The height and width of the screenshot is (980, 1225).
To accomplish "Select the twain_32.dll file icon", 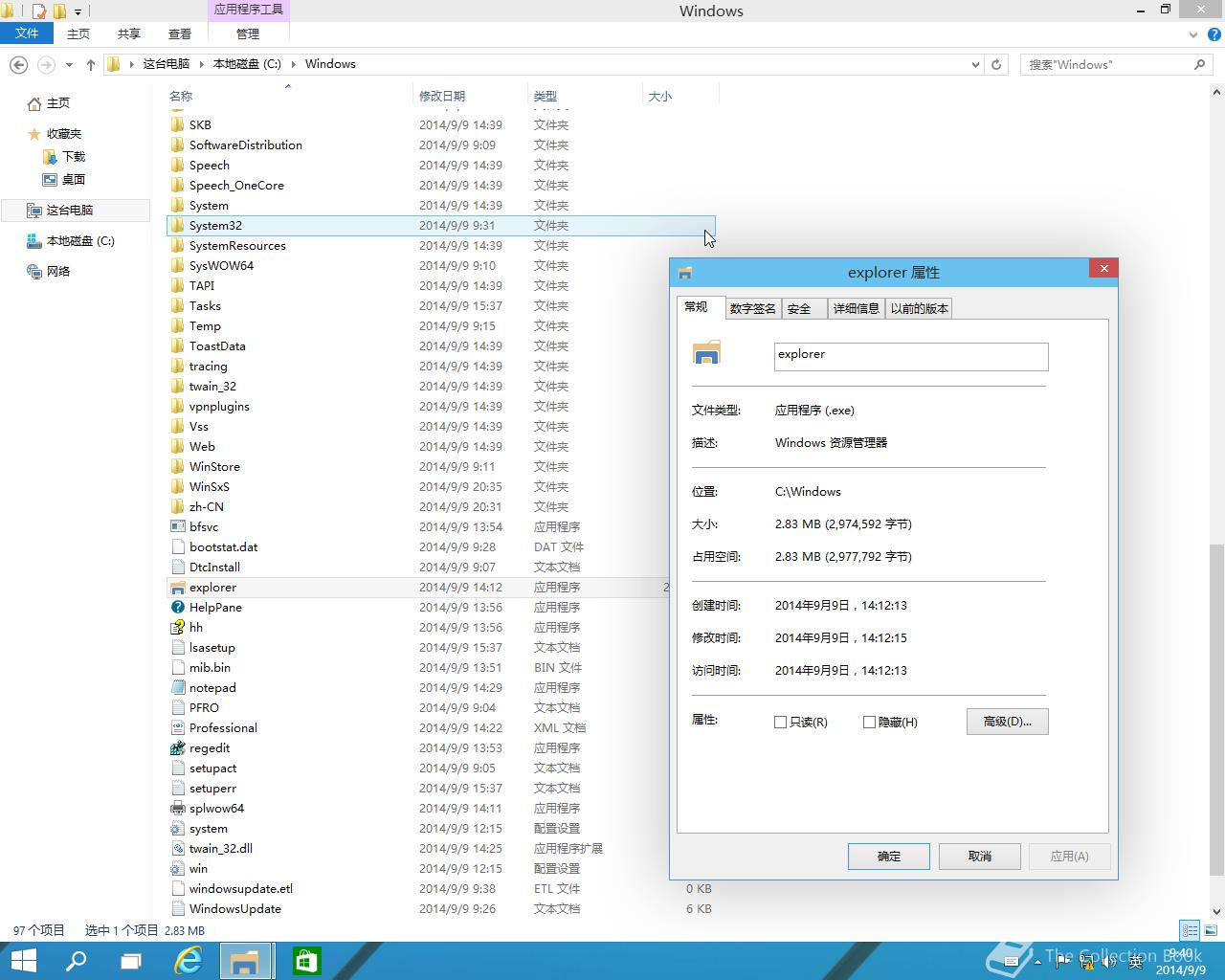I will pyautogui.click(x=178, y=848).
